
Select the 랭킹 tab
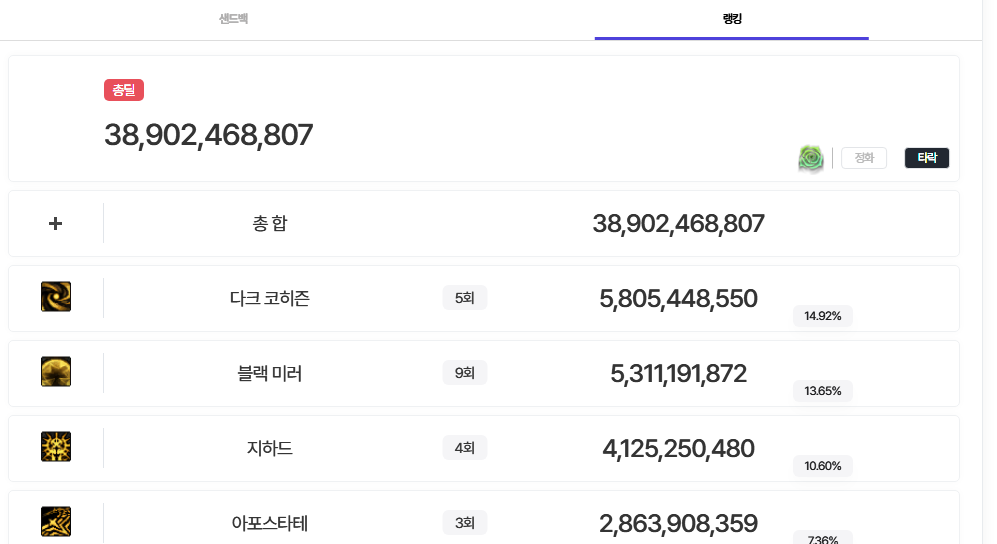[731, 19]
